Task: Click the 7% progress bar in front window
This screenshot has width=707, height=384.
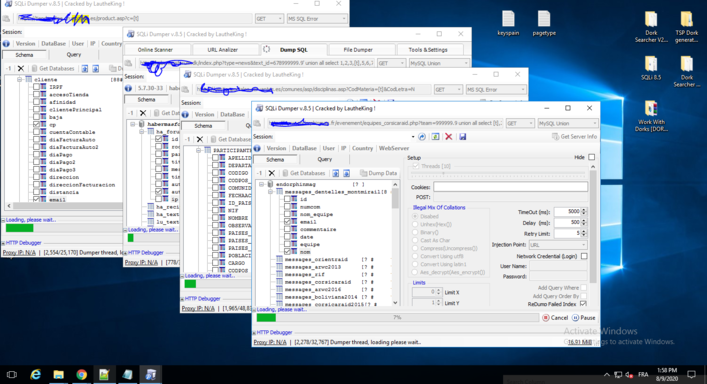Action: (x=397, y=318)
